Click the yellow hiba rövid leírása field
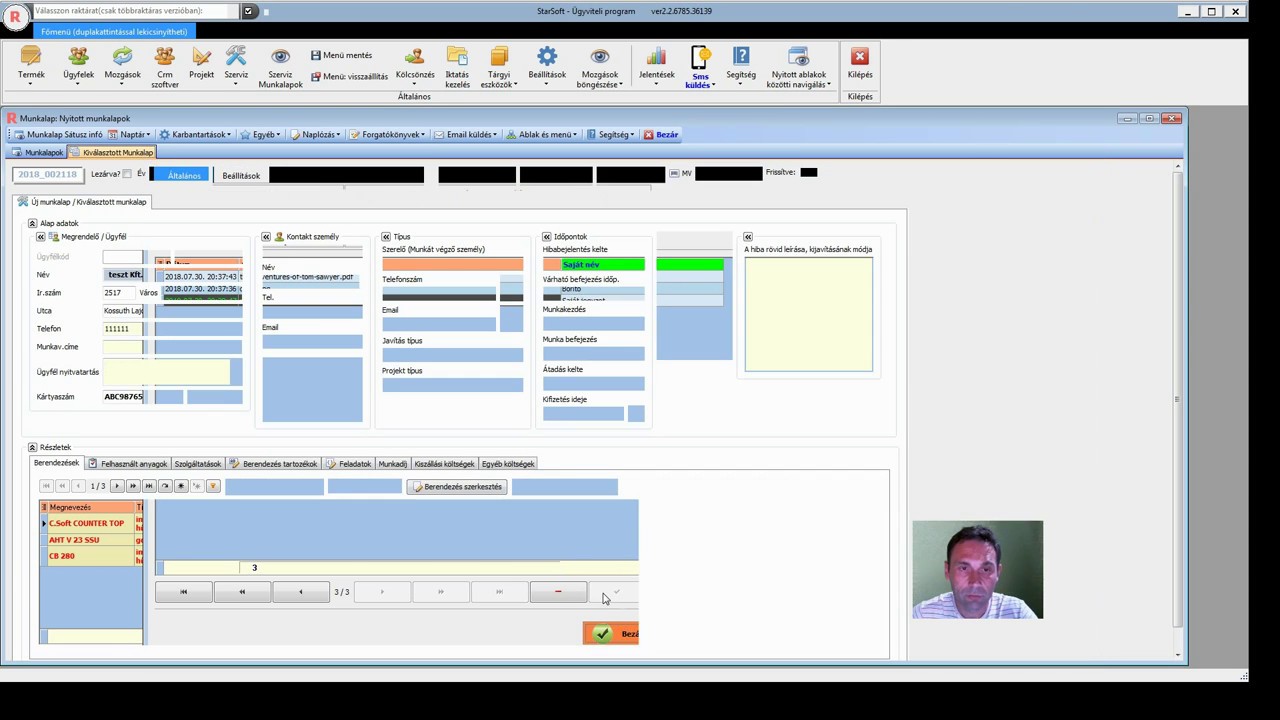The width and height of the screenshot is (1280, 720). point(808,314)
